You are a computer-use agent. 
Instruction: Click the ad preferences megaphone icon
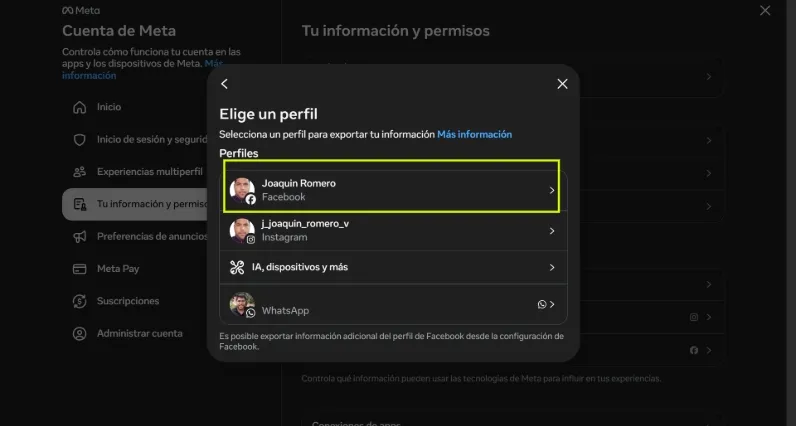(x=79, y=237)
